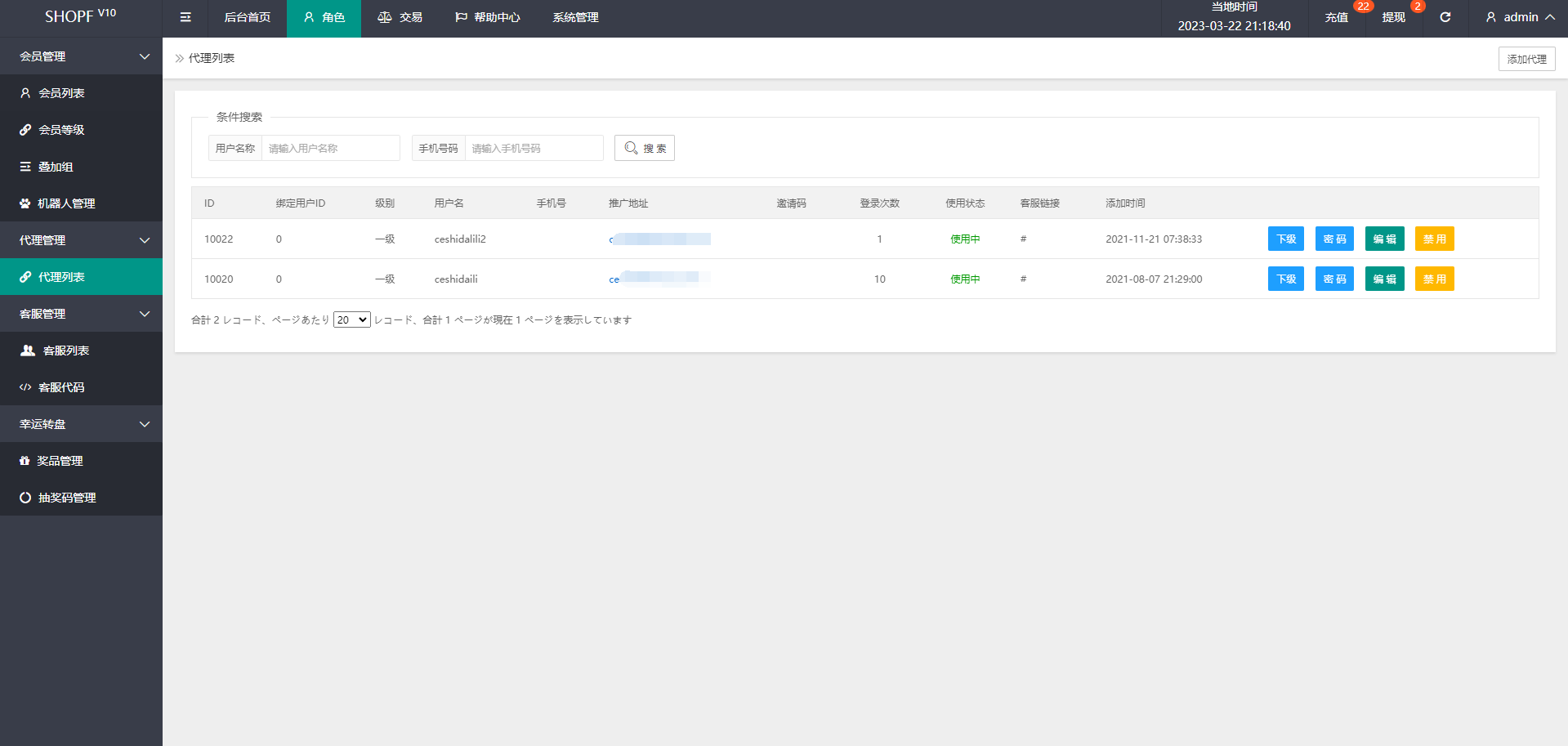Expand the admin user menu
The image size is (1568, 746).
1520,17
